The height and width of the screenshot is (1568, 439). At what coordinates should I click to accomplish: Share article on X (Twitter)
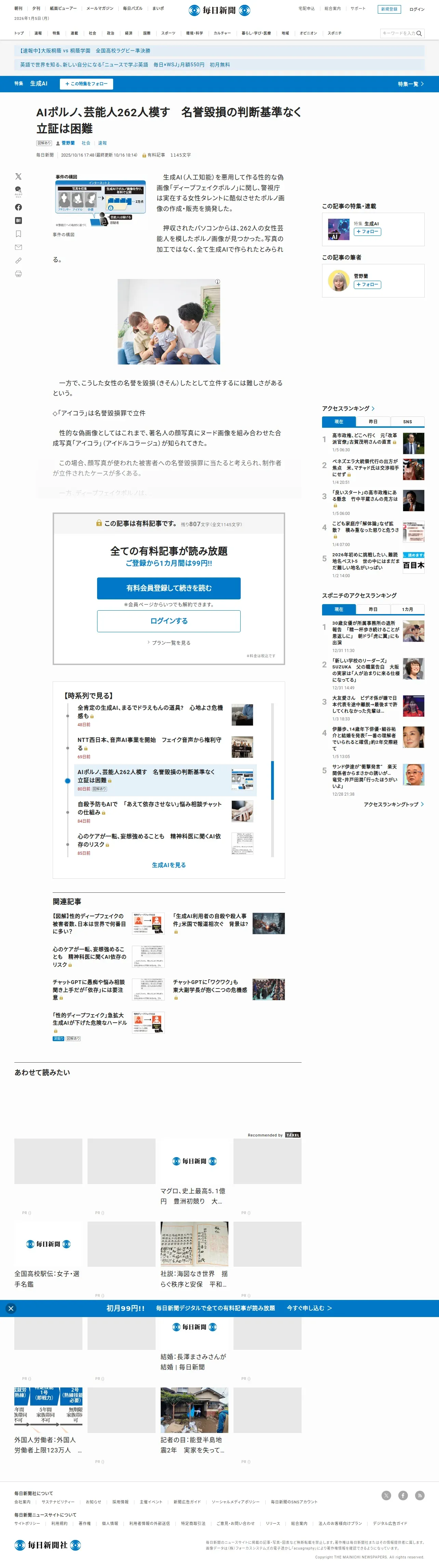[18, 176]
